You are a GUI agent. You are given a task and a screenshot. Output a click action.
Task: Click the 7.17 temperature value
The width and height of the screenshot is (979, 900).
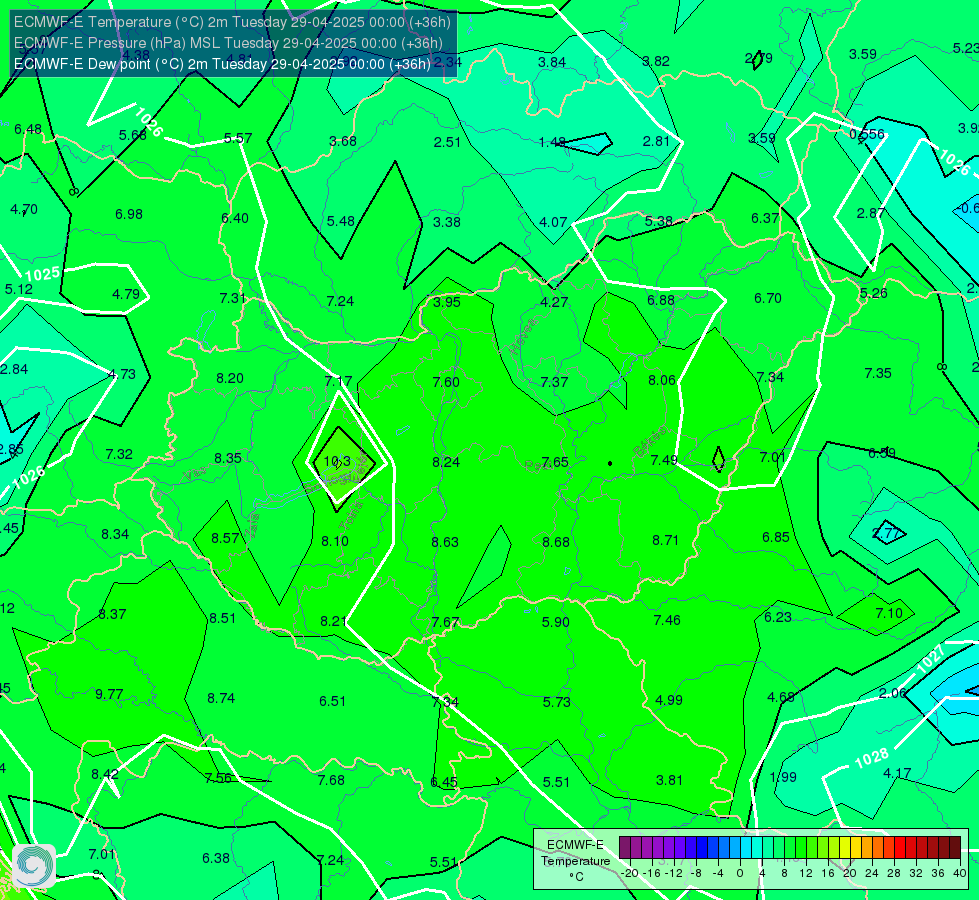338,381
